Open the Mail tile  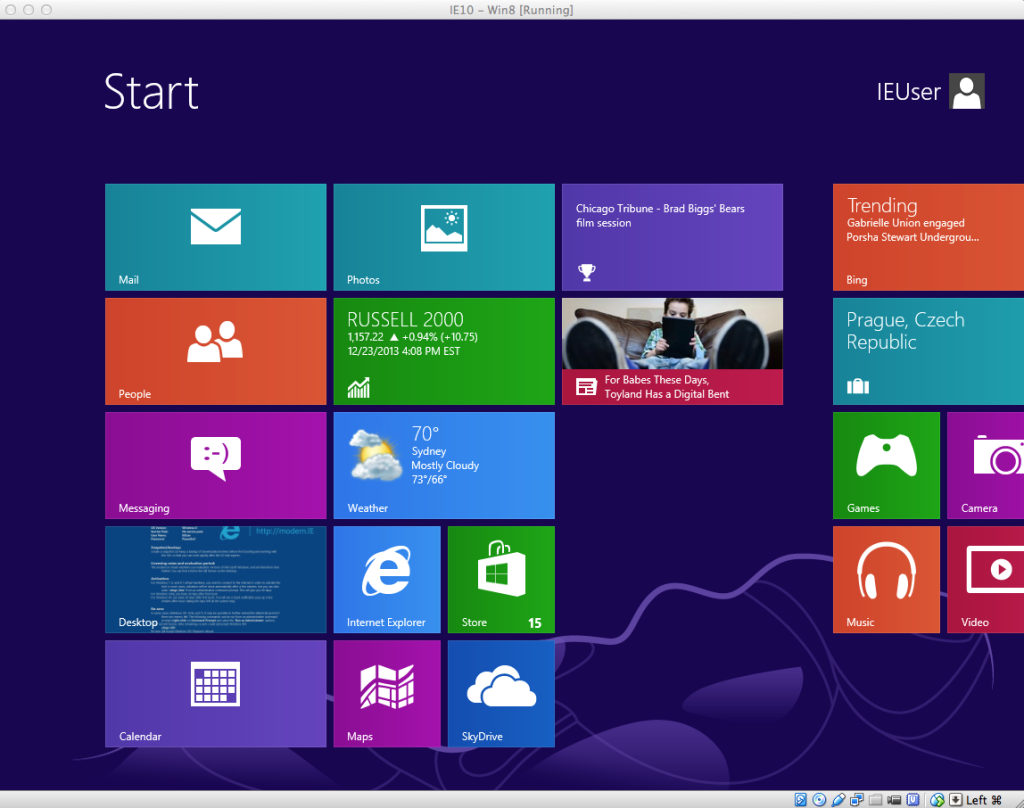coord(216,237)
